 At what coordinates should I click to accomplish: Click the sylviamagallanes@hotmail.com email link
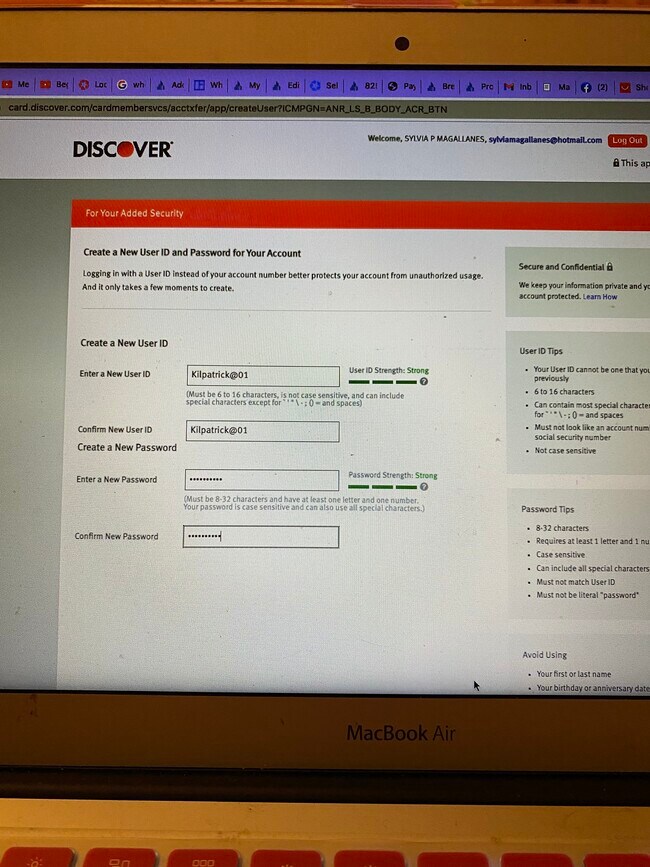tap(545, 140)
